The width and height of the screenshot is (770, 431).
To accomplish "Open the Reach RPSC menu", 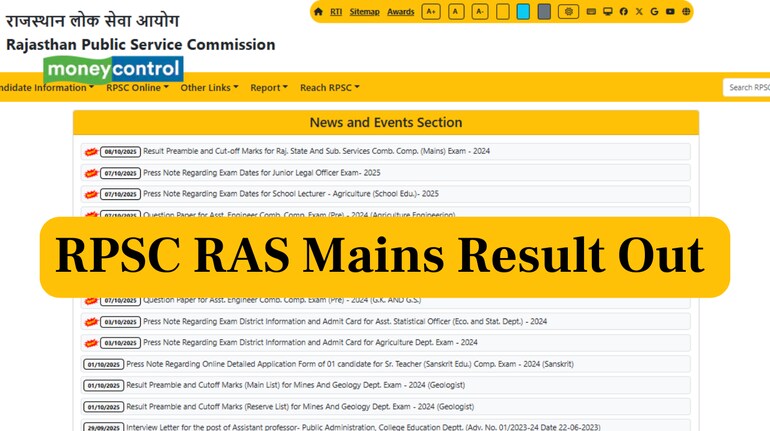I will [x=329, y=88].
